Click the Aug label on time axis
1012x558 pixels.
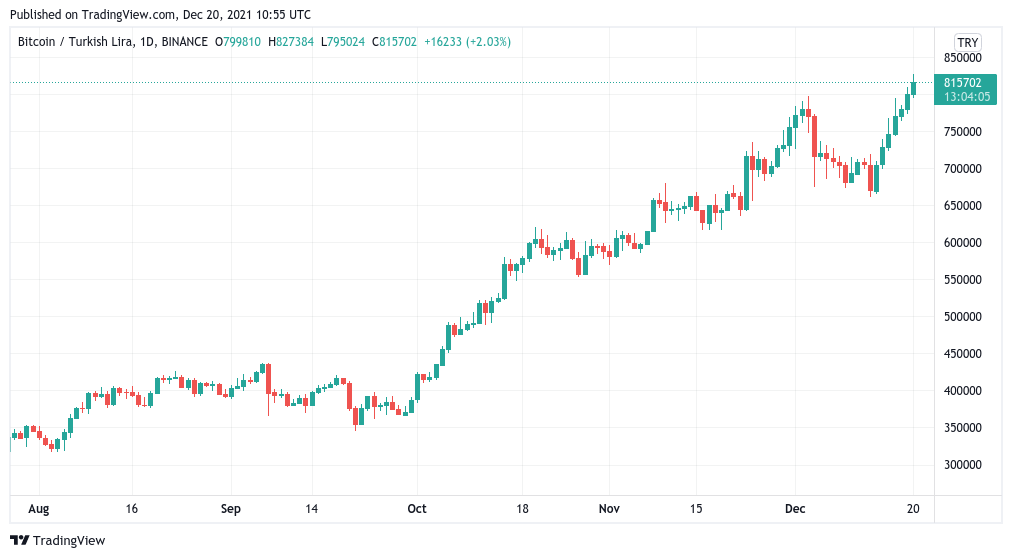tap(39, 509)
